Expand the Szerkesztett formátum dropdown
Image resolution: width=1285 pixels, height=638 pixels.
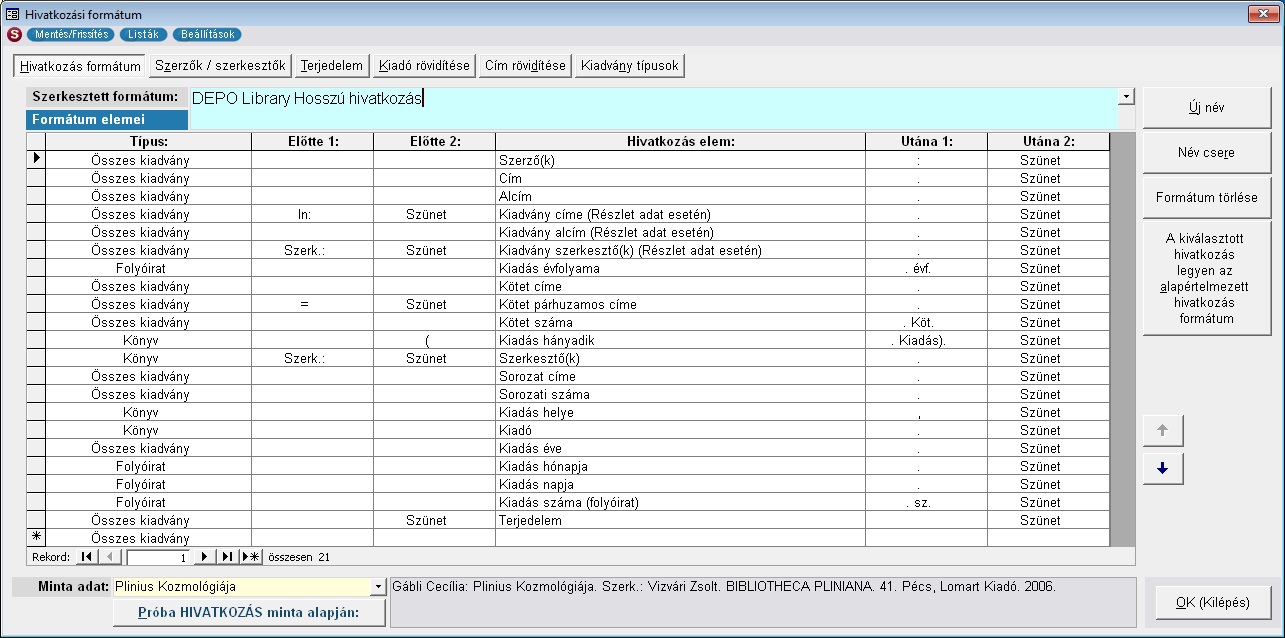pyautogui.click(x=1127, y=97)
